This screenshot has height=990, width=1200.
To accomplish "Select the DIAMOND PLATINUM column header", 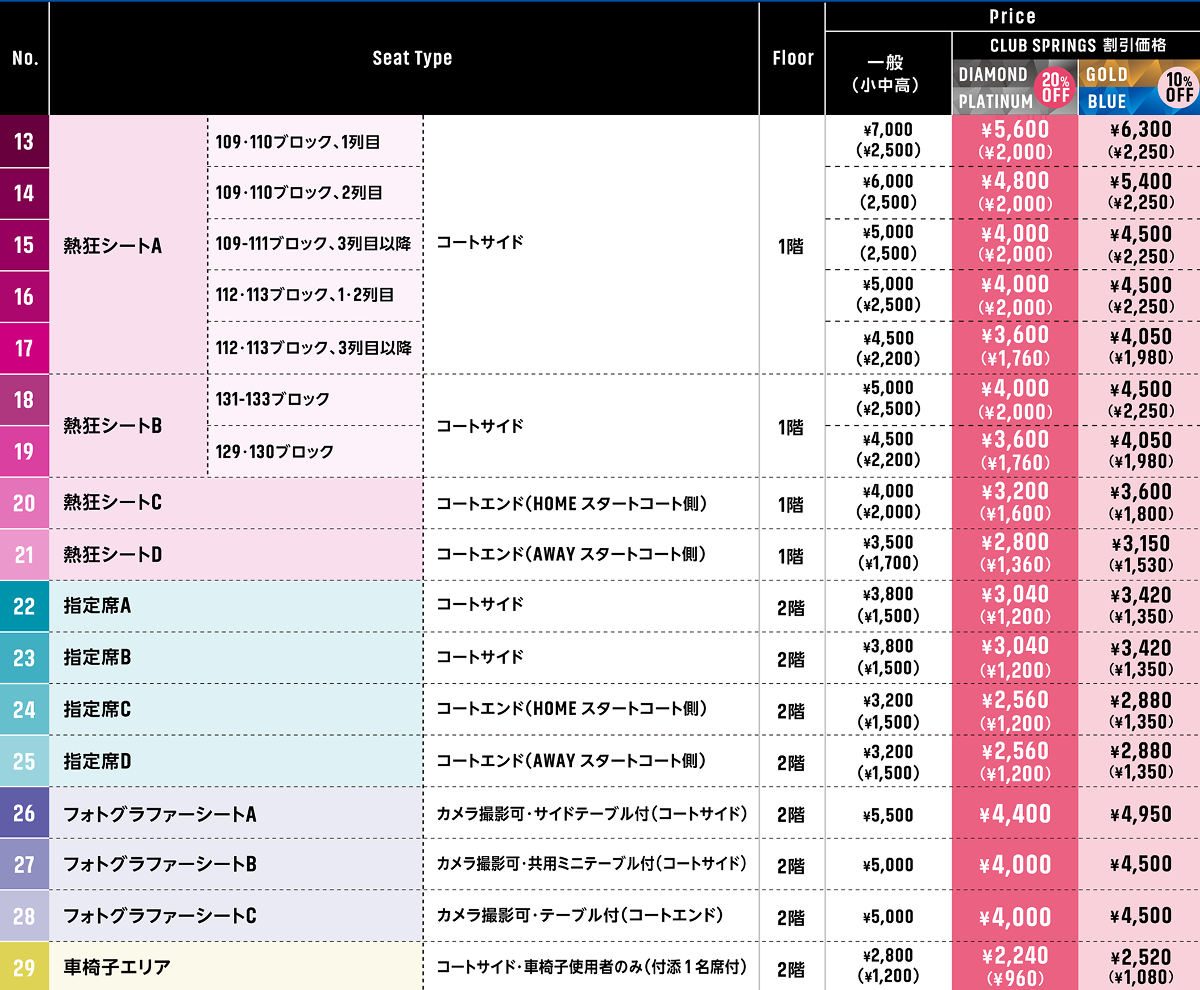I will coord(1015,87).
